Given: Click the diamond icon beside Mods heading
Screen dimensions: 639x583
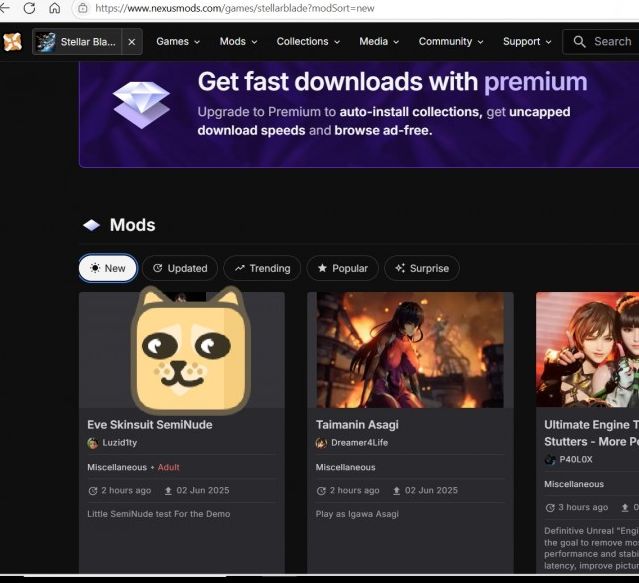Looking at the screenshot, I should [92, 225].
